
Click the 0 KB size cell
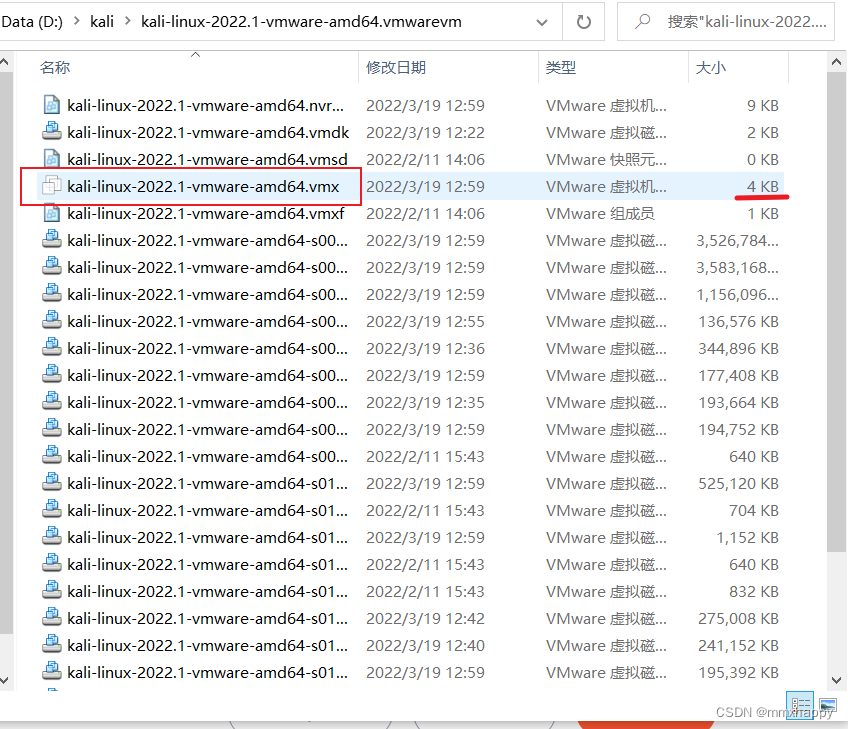tap(763, 160)
